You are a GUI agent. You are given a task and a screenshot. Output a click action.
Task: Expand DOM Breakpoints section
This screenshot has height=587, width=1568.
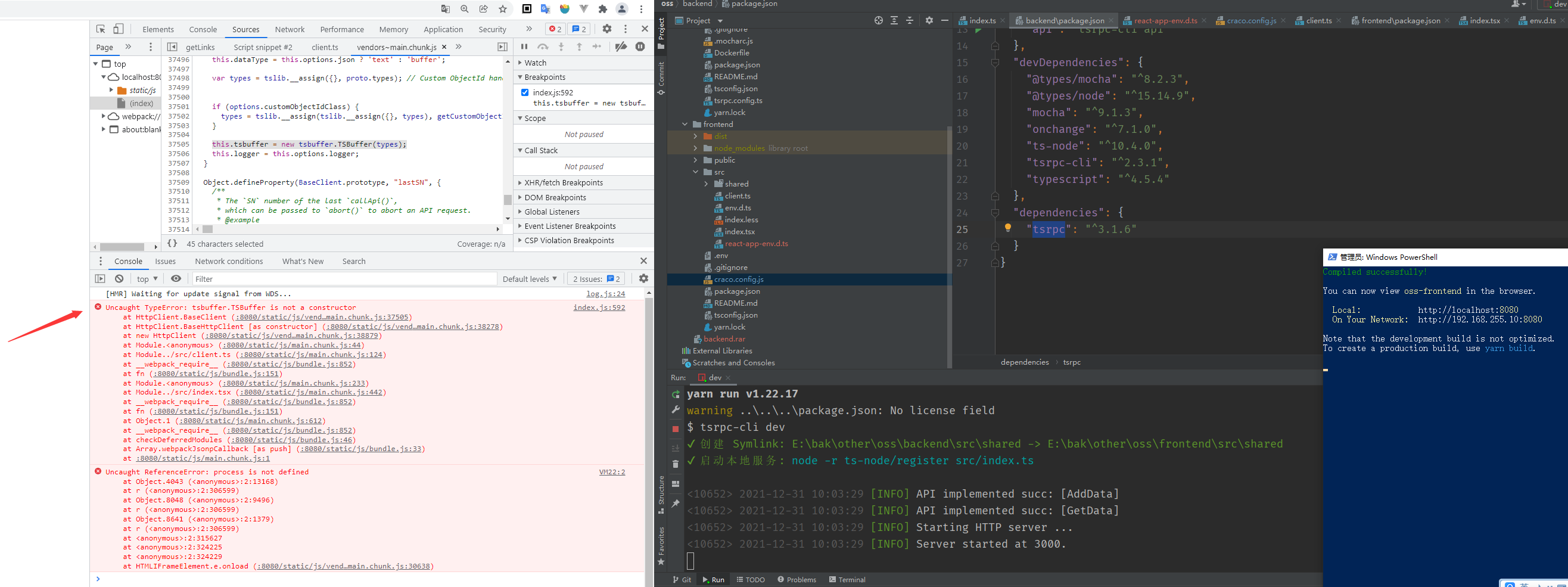click(x=520, y=197)
